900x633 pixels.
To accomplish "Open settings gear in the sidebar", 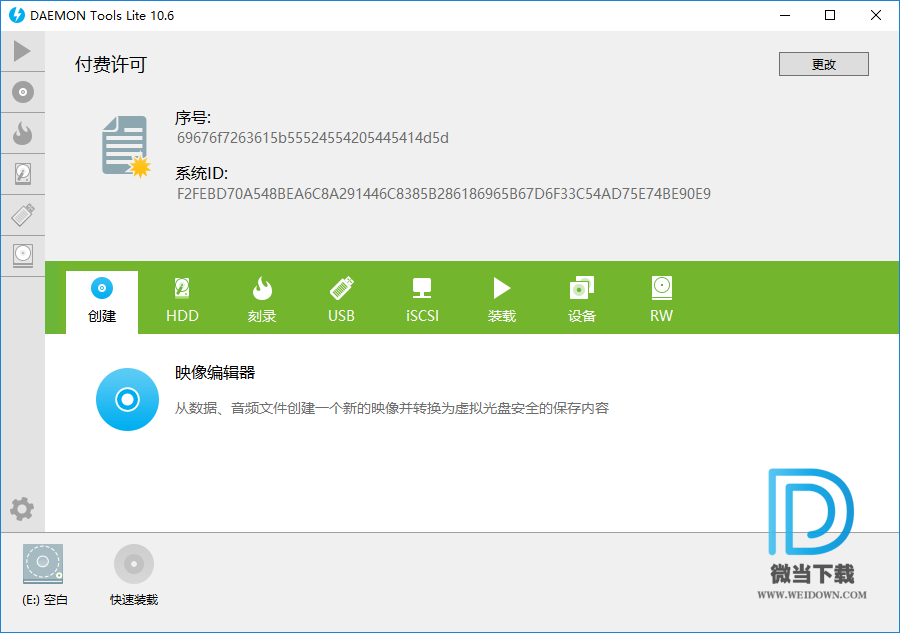I will pos(22,509).
